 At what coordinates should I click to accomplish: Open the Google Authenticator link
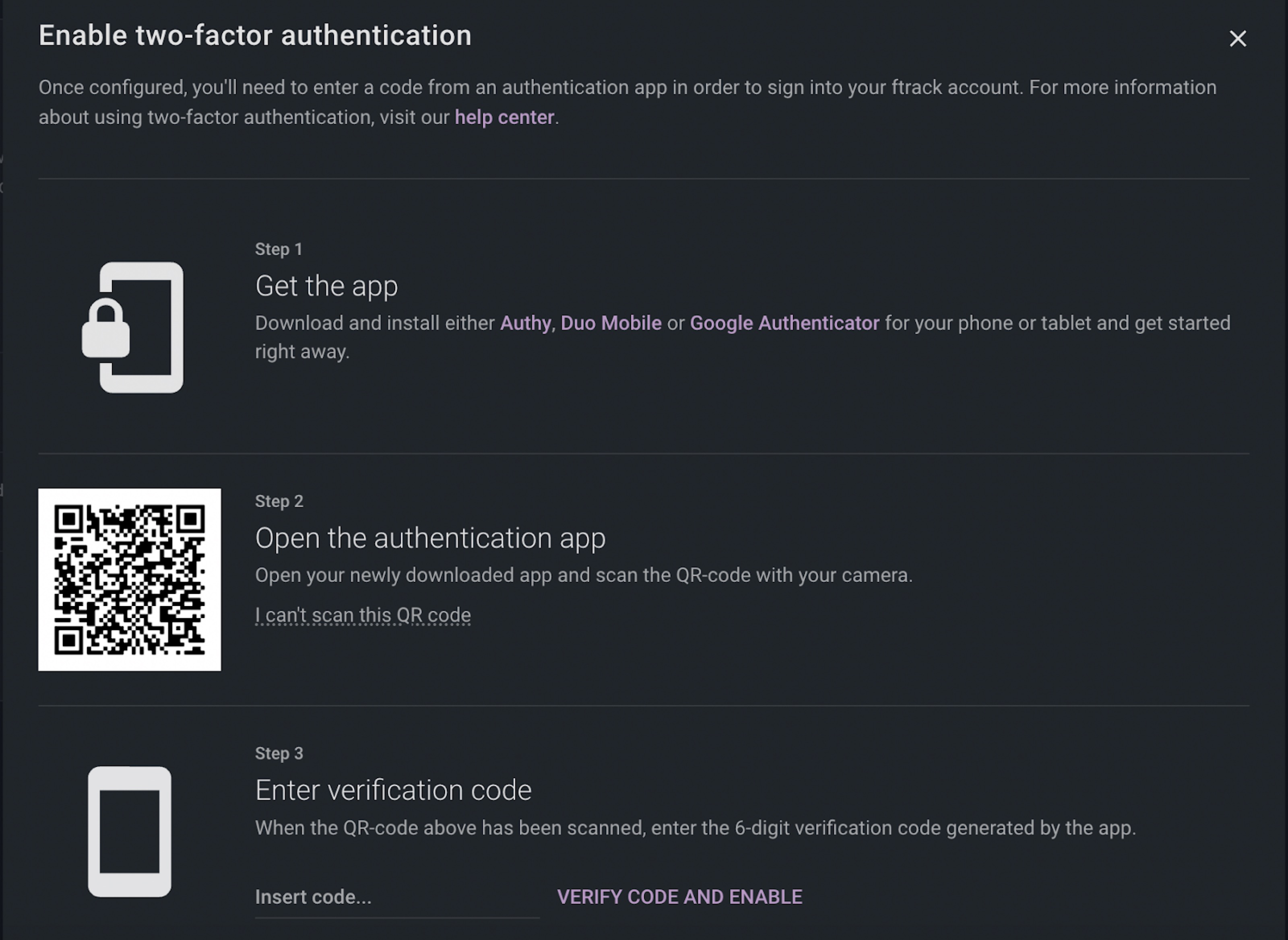coord(784,323)
